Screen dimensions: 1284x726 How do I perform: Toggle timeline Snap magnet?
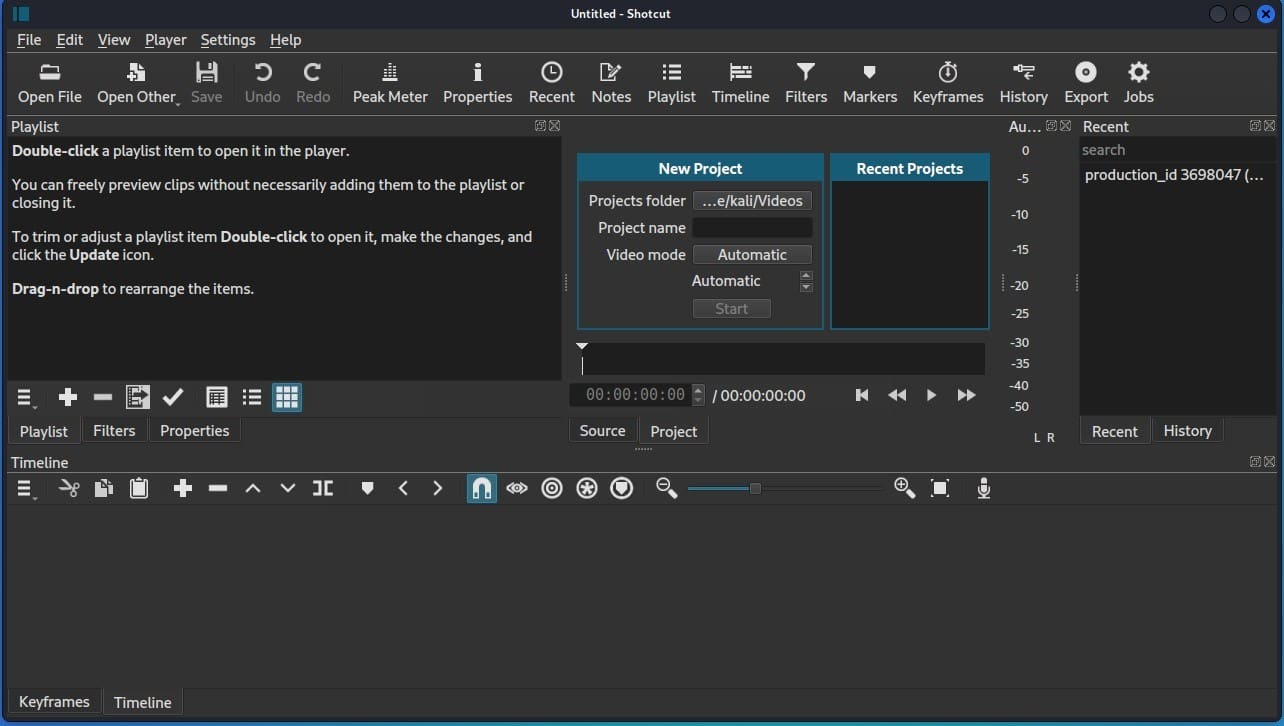482,489
